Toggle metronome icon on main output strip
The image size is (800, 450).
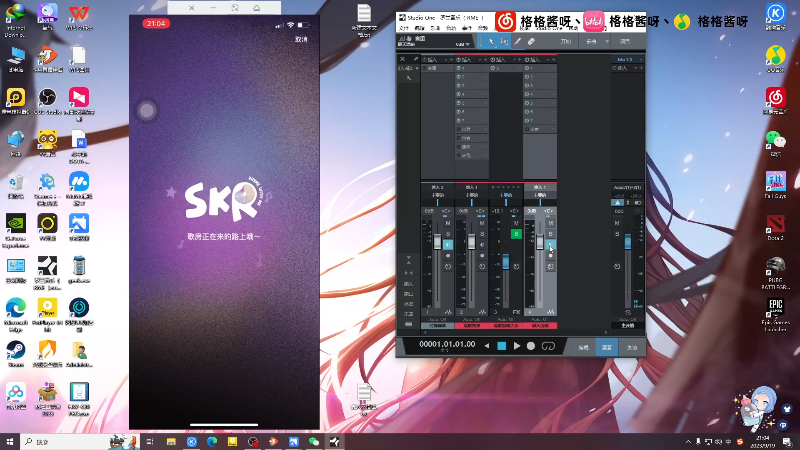617,203
